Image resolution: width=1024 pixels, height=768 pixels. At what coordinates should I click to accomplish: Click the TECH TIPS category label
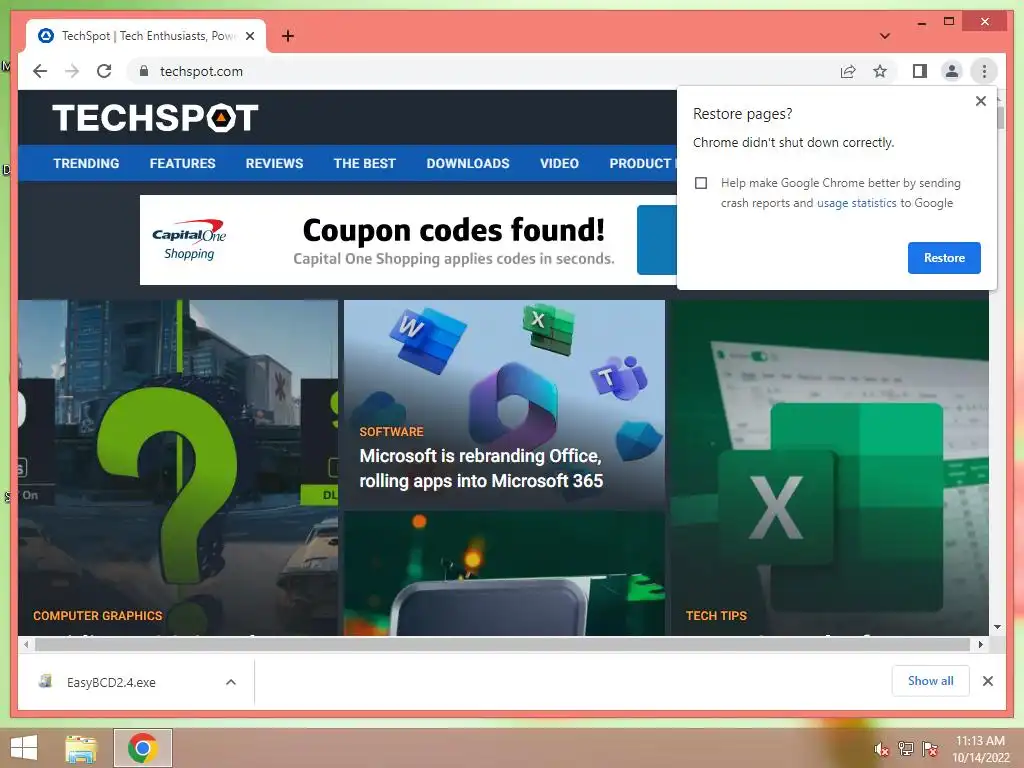click(x=716, y=616)
